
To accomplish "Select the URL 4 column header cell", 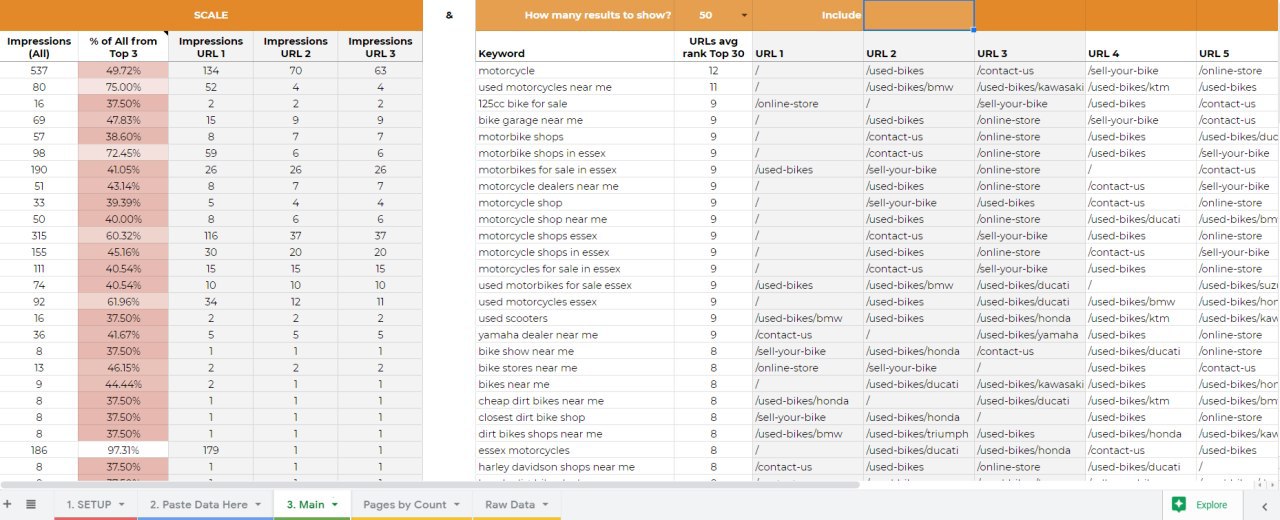I will (x=1141, y=47).
